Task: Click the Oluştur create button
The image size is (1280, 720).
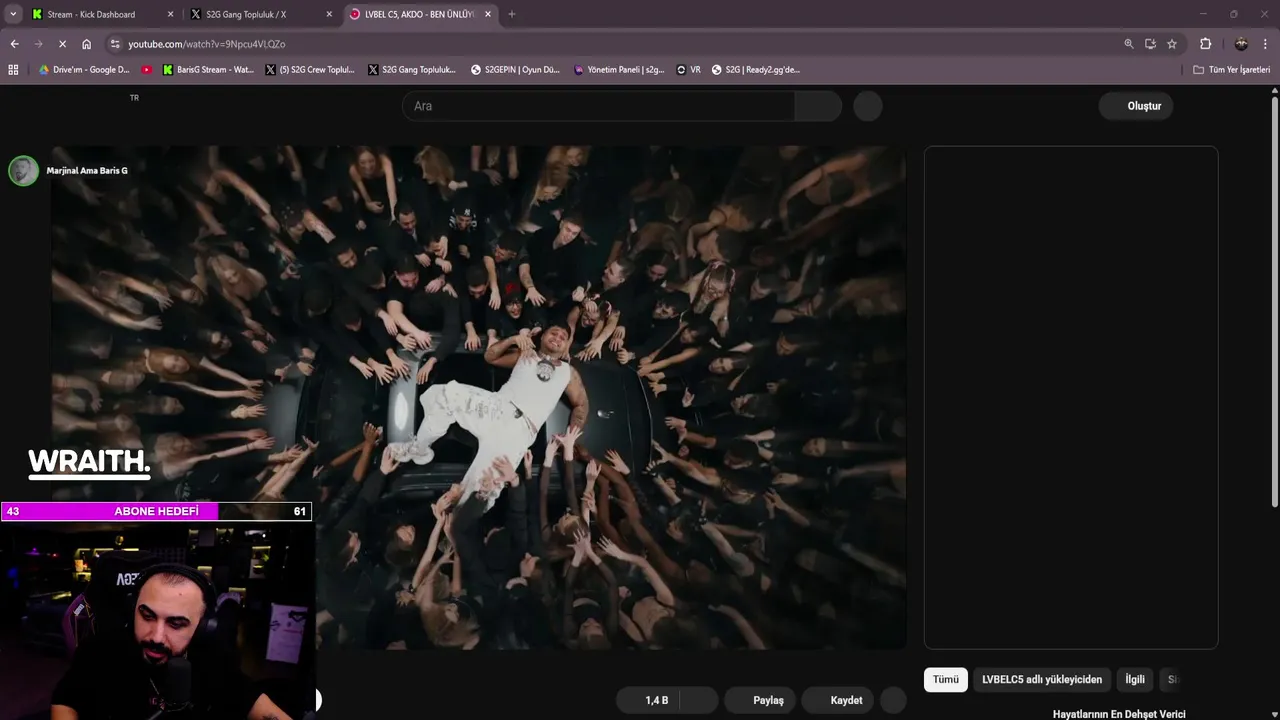Action: coord(1136,106)
